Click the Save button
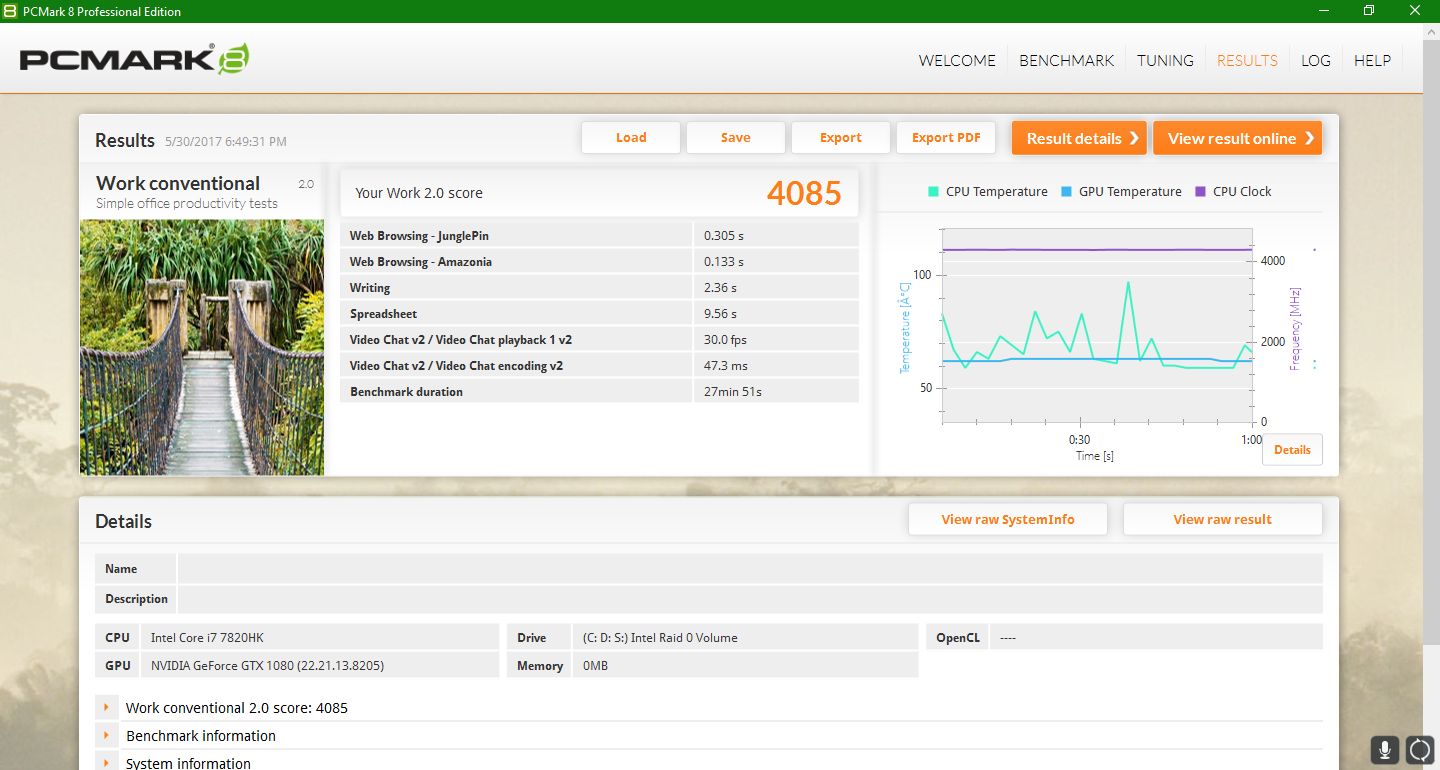Viewport: 1440px width, 770px height. click(x=736, y=138)
